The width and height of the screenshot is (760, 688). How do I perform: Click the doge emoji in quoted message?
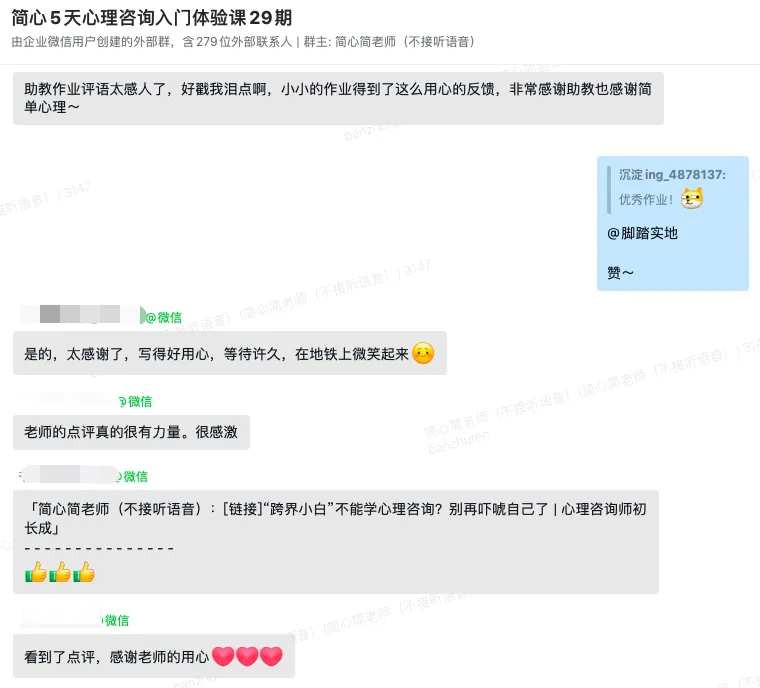click(692, 198)
